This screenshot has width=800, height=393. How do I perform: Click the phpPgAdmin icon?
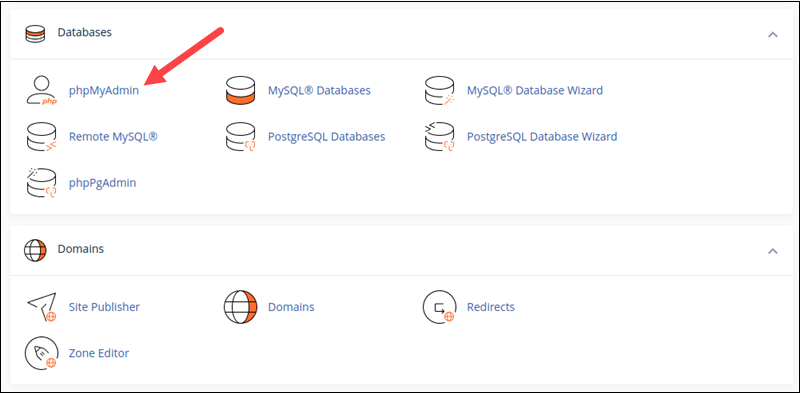41,183
